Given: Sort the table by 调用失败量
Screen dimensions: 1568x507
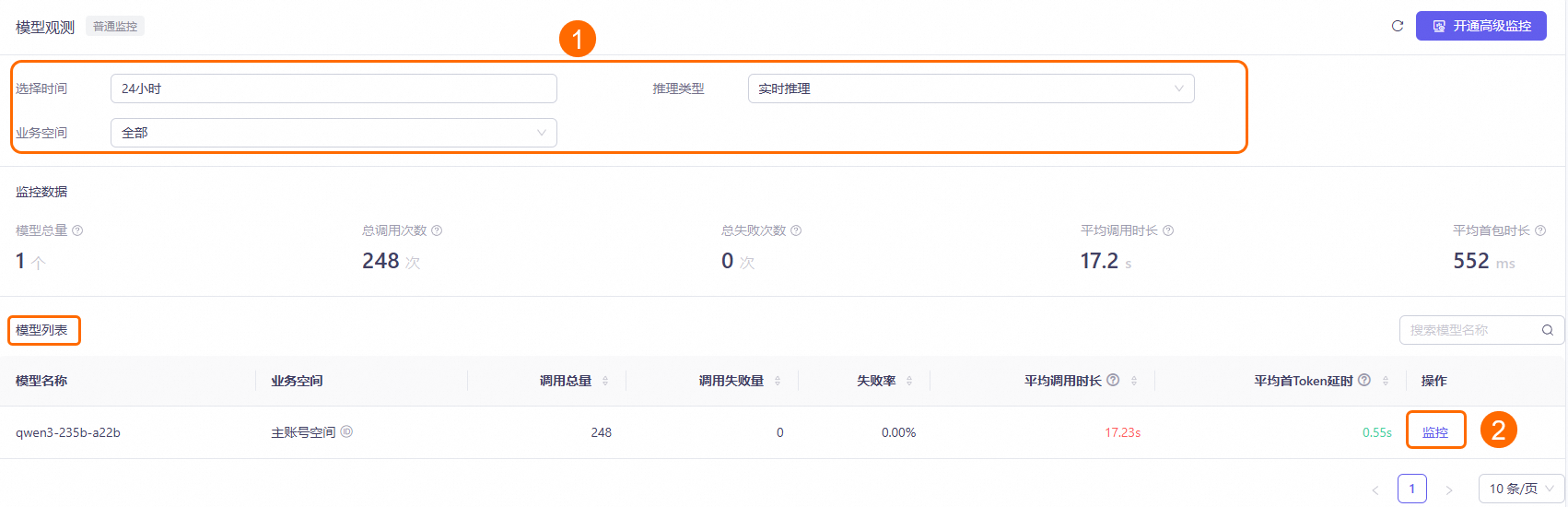Looking at the screenshot, I should click(778, 381).
